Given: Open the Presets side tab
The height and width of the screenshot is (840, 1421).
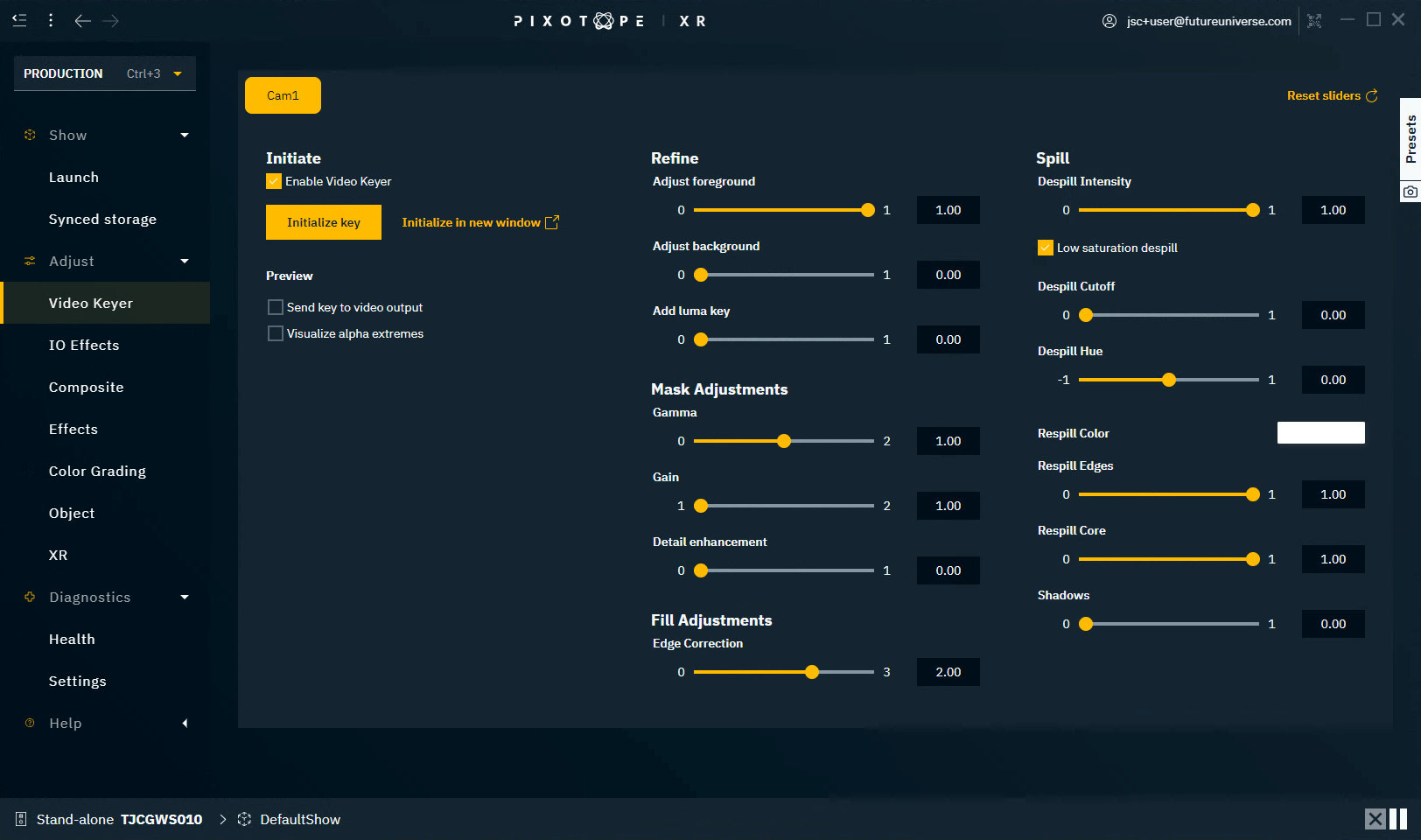Looking at the screenshot, I should (x=1410, y=140).
